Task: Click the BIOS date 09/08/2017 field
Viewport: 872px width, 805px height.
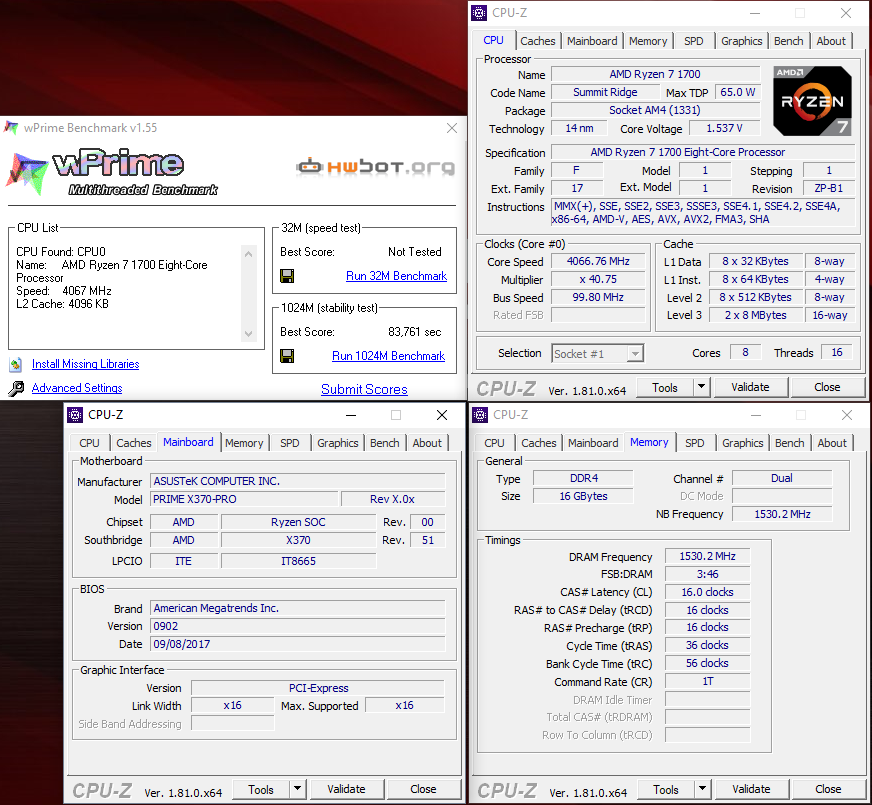Action: click(x=298, y=644)
